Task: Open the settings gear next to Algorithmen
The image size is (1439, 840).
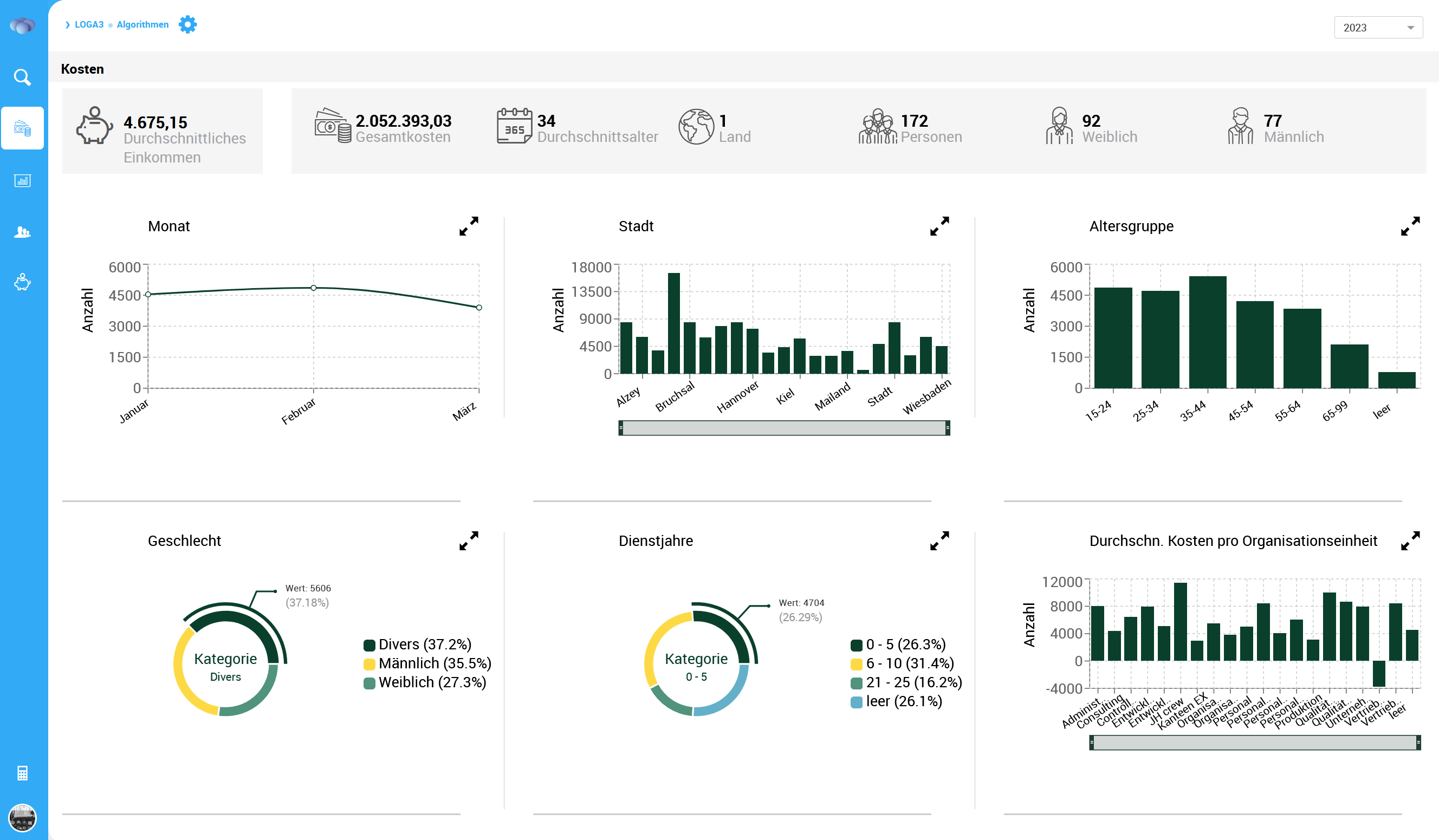Action: point(187,24)
